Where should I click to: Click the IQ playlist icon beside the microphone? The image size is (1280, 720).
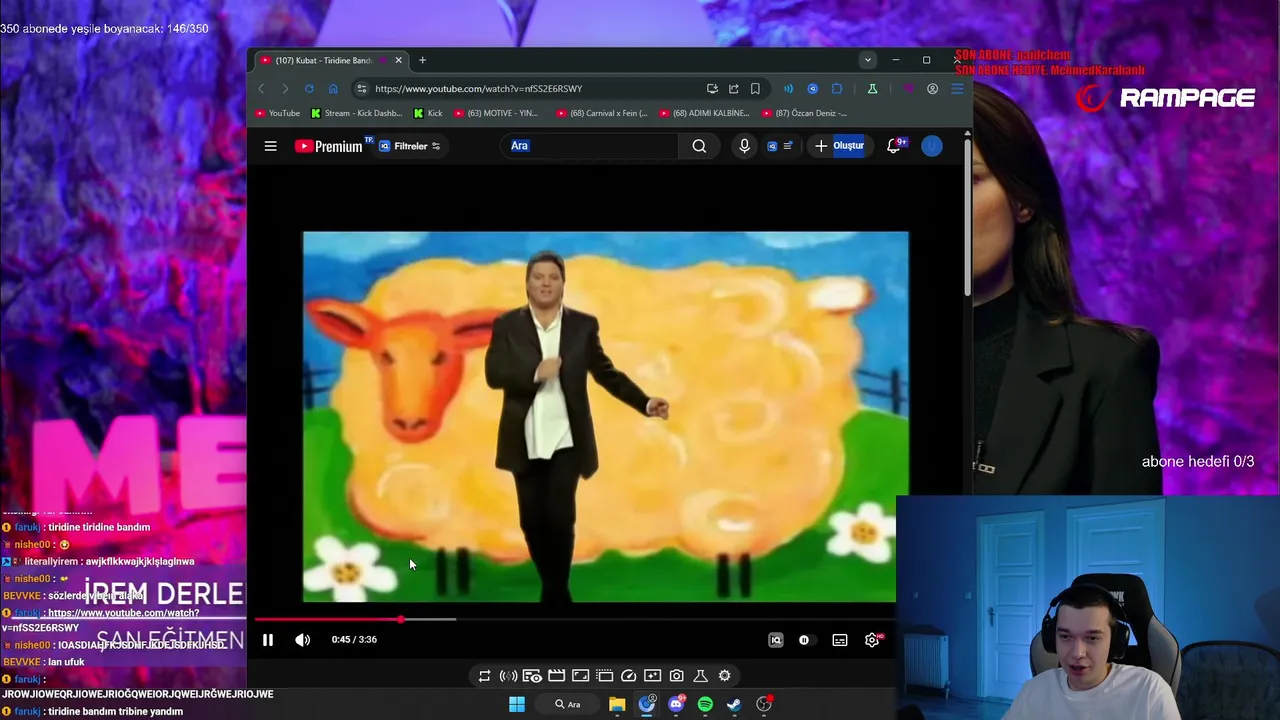coord(780,146)
